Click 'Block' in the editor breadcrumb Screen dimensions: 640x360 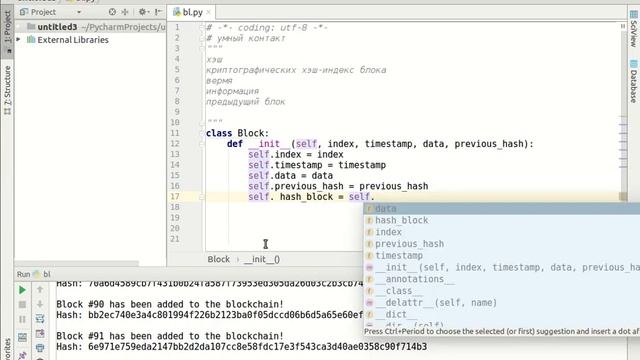point(218,259)
